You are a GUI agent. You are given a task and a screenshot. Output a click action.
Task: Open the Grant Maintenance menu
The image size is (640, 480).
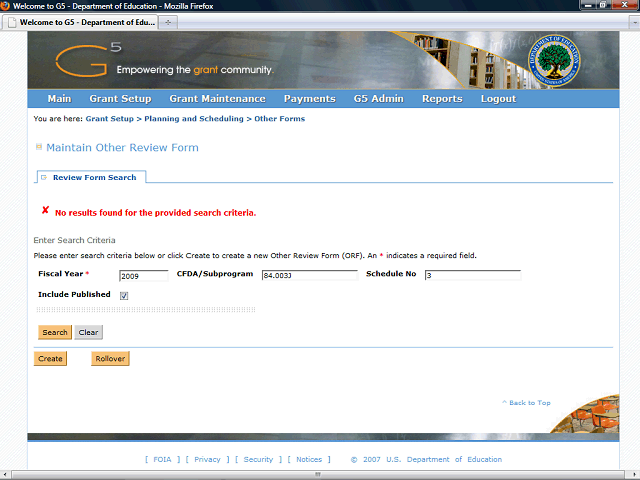pyautogui.click(x=218, y=99)
